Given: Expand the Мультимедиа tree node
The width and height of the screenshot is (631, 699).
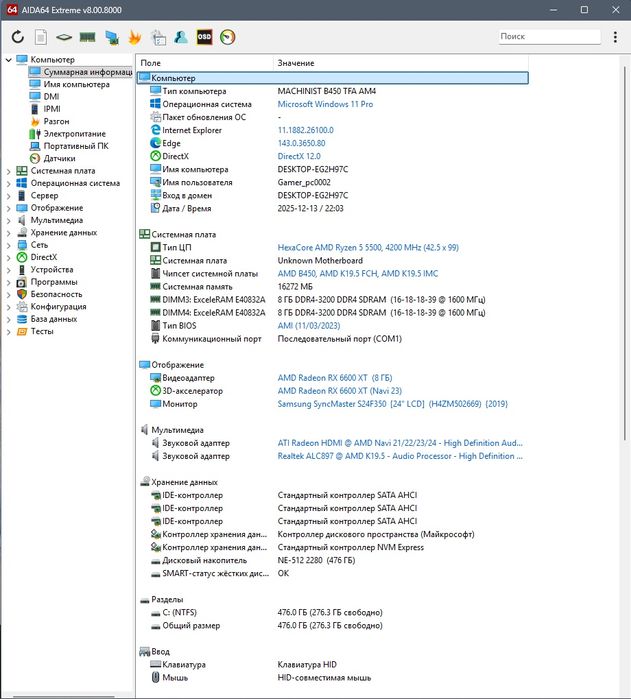Looking at the screenshot, I should 8,220.
